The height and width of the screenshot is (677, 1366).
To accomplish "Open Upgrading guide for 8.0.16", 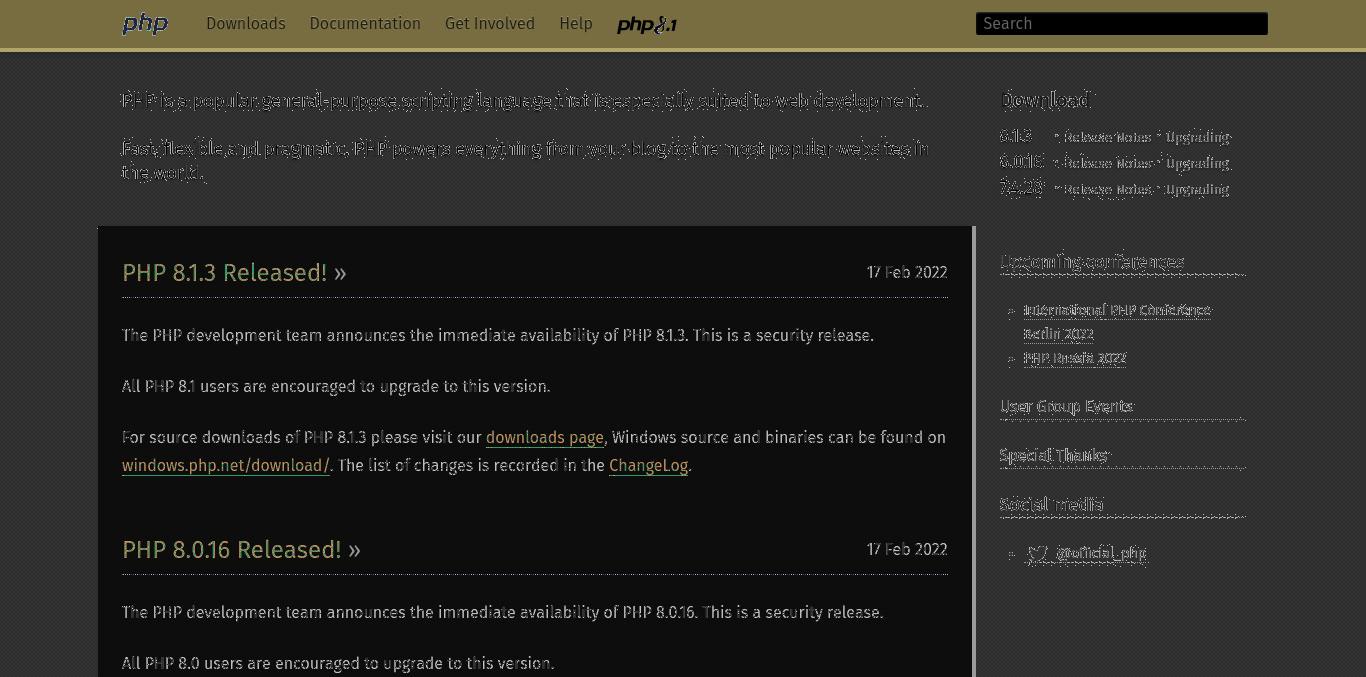I will click(x=1198, y=163).
